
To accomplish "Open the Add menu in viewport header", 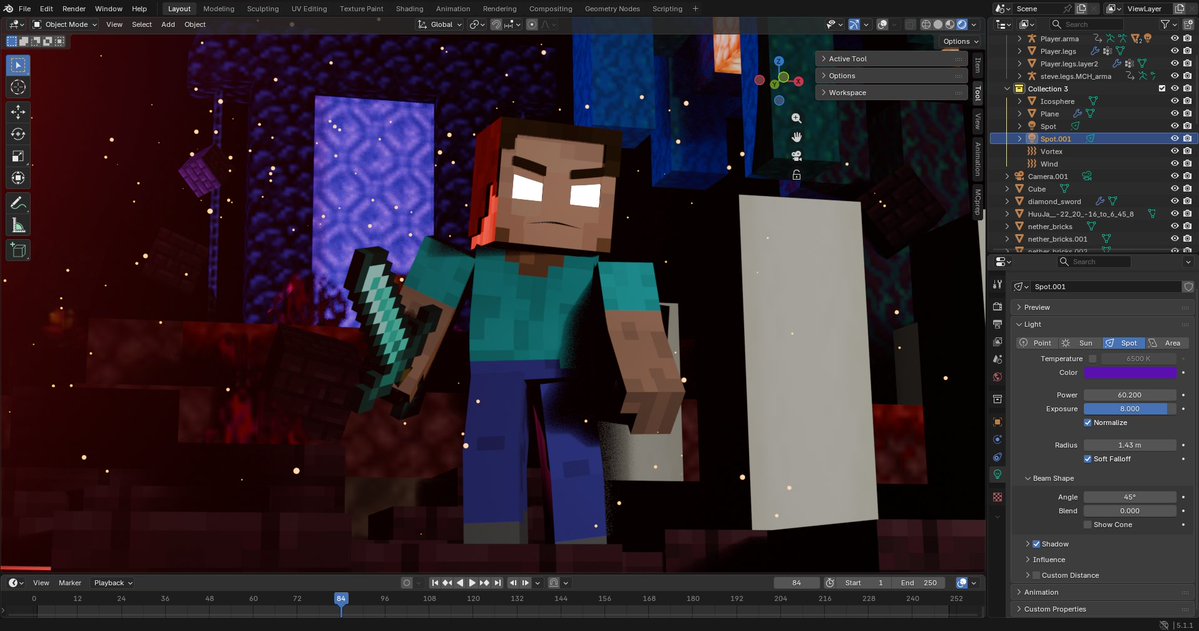I will tap(167, 24).
